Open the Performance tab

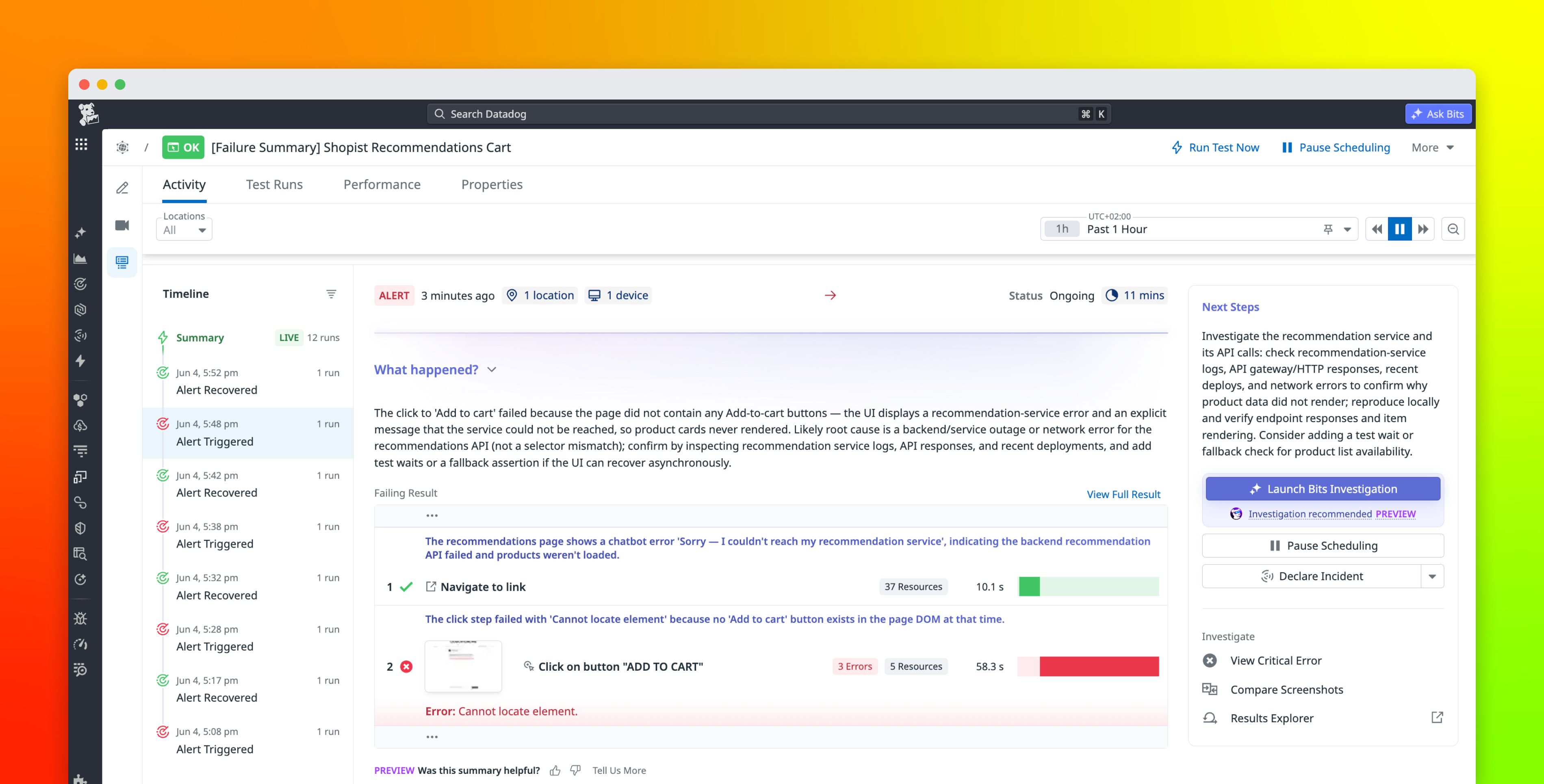point(382,184)
